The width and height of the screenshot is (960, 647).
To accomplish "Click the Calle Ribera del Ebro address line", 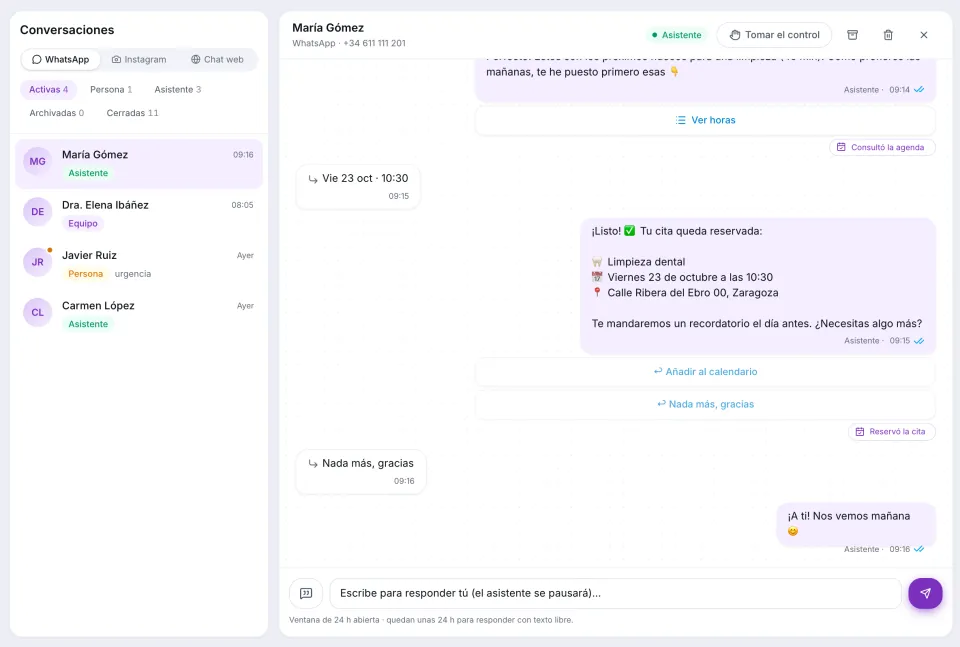I will point(692,293).
